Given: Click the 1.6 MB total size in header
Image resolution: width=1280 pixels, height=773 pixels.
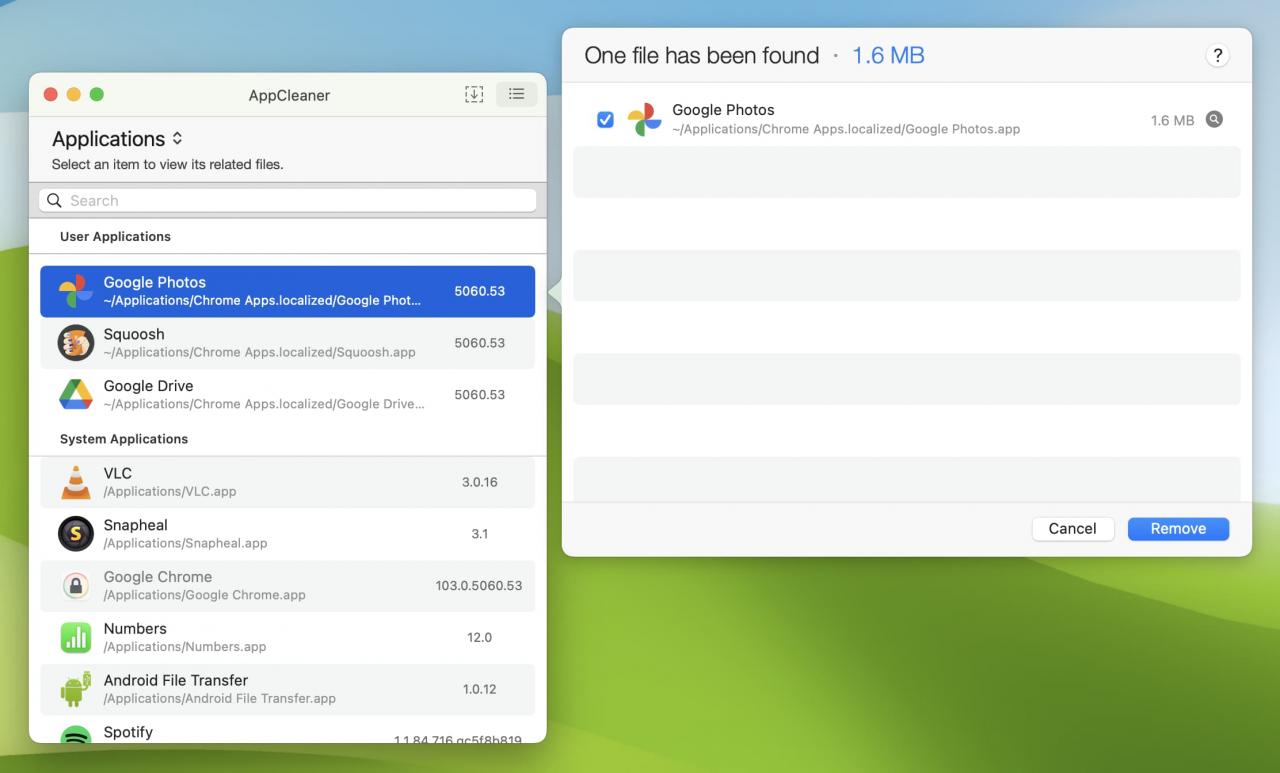Looking at the screenshot, I should (x=888, y=56).
